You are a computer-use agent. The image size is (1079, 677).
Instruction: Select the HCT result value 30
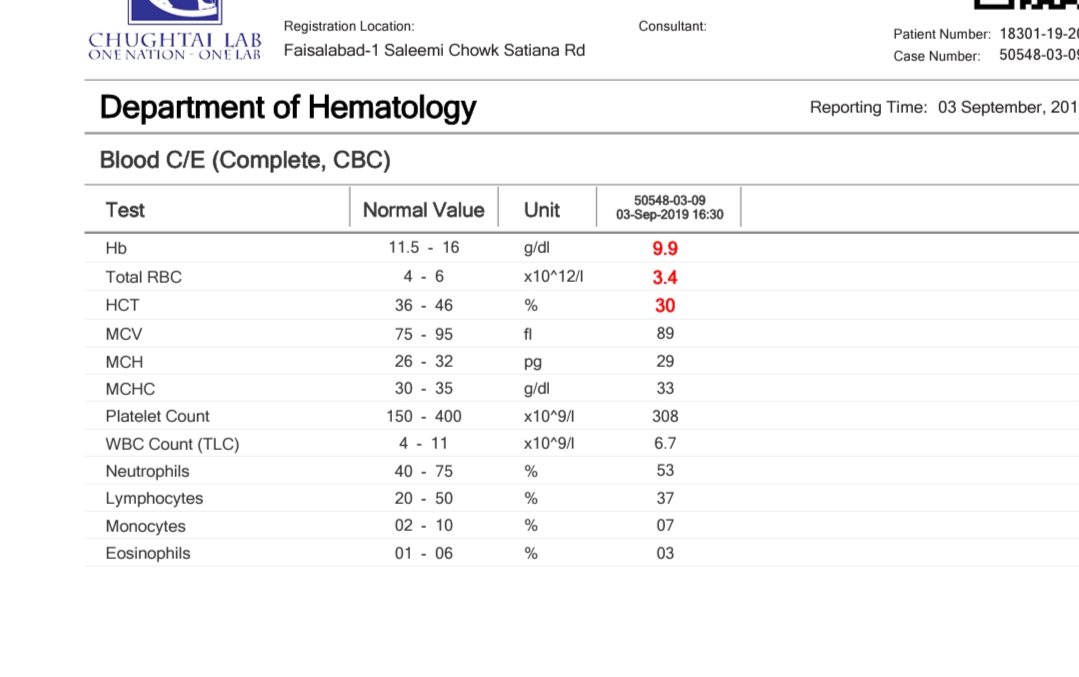(665, 306)
